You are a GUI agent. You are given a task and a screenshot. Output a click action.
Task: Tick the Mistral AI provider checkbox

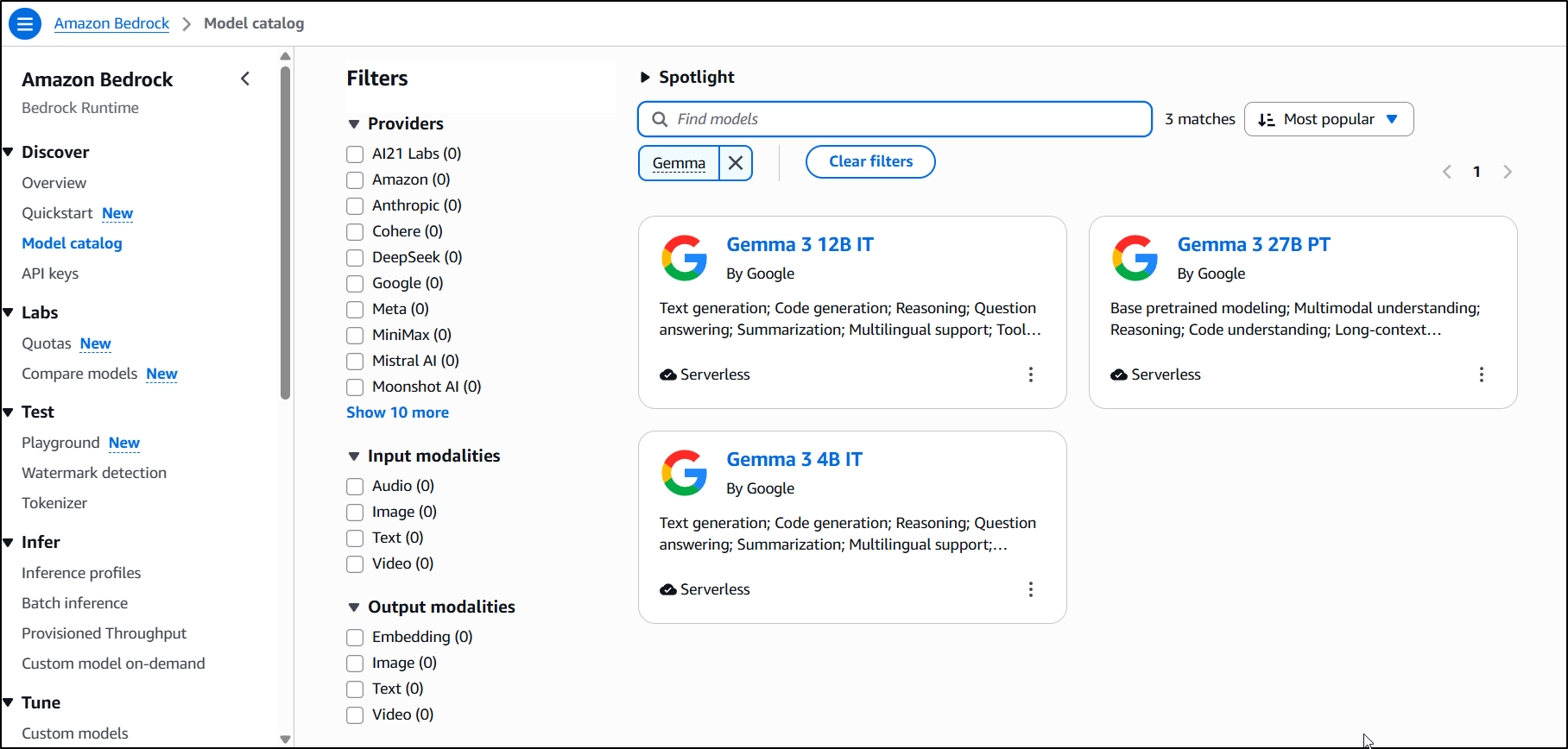point(355,362)
